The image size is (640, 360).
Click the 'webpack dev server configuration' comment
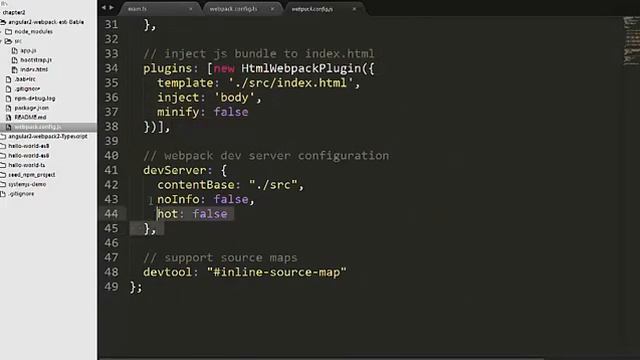[x=266, y=156]
